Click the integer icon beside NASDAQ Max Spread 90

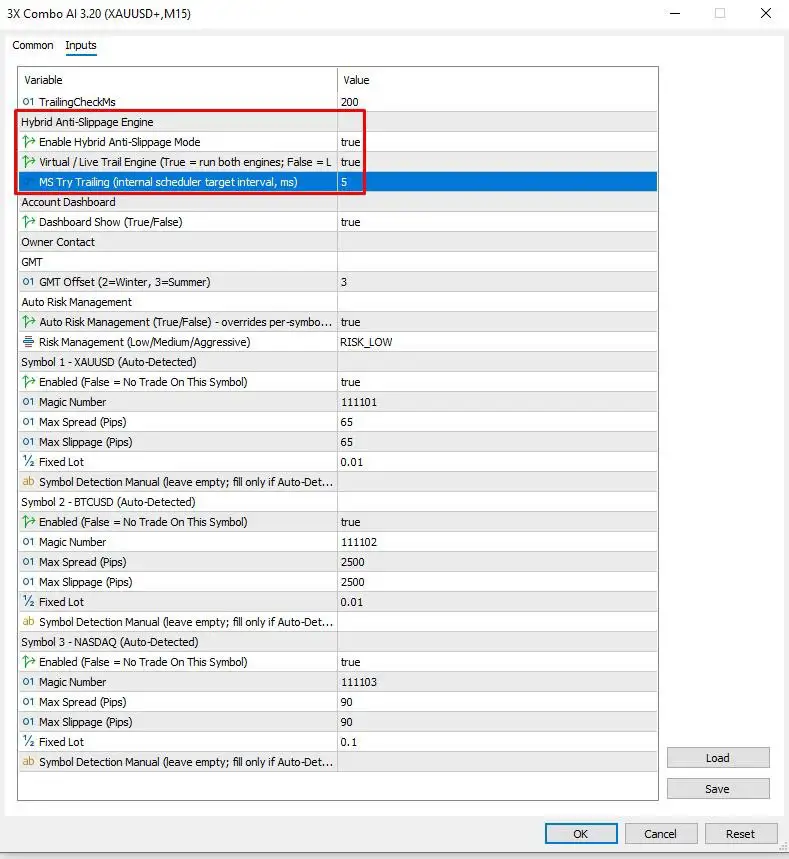[x=28, y=701]
